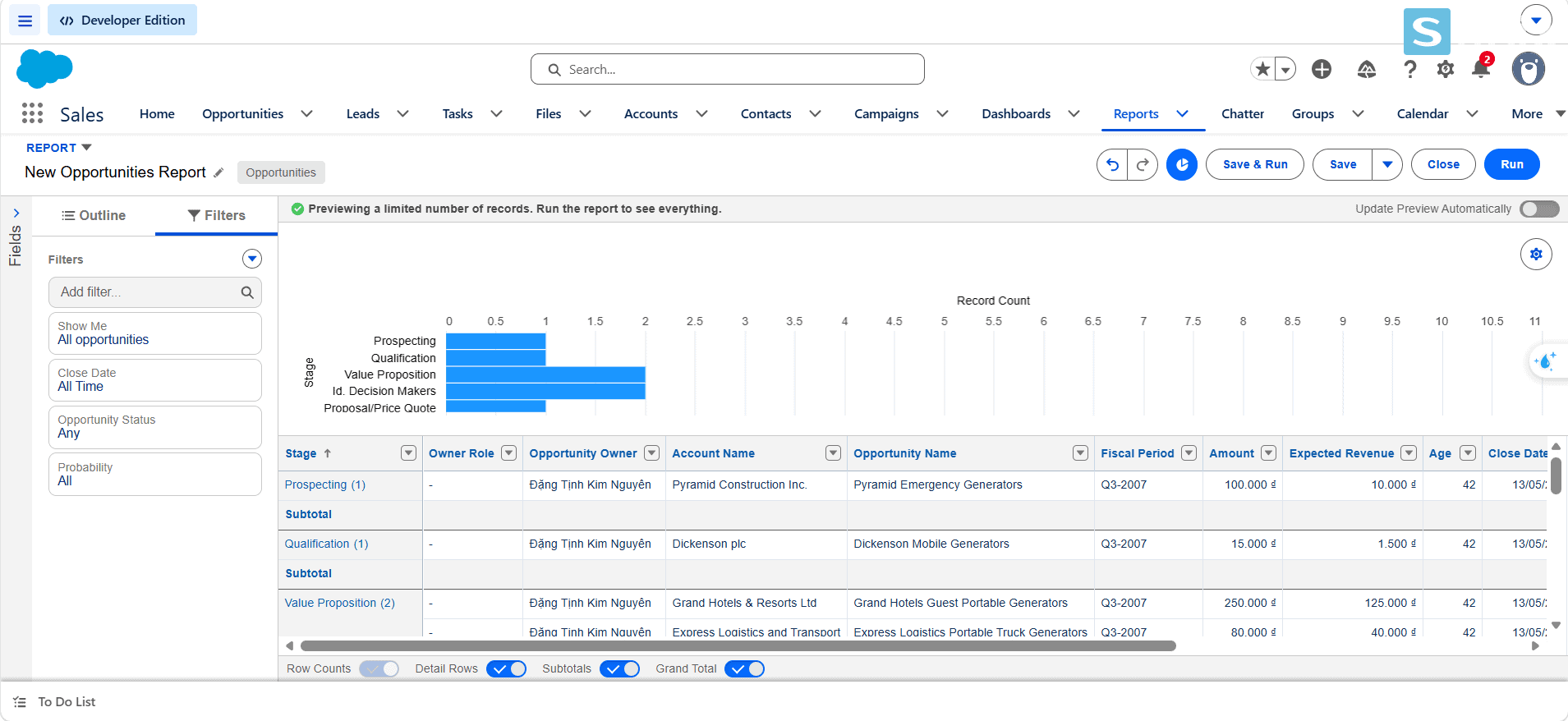The height and width of the screenshot is (721, 1568).
Task: Open the notifications bell
Action: tap(1481, 69)
